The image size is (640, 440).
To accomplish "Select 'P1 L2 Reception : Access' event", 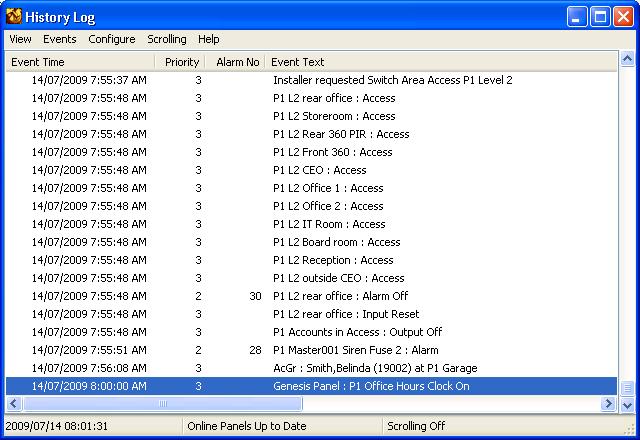I will tap(311, 260).
